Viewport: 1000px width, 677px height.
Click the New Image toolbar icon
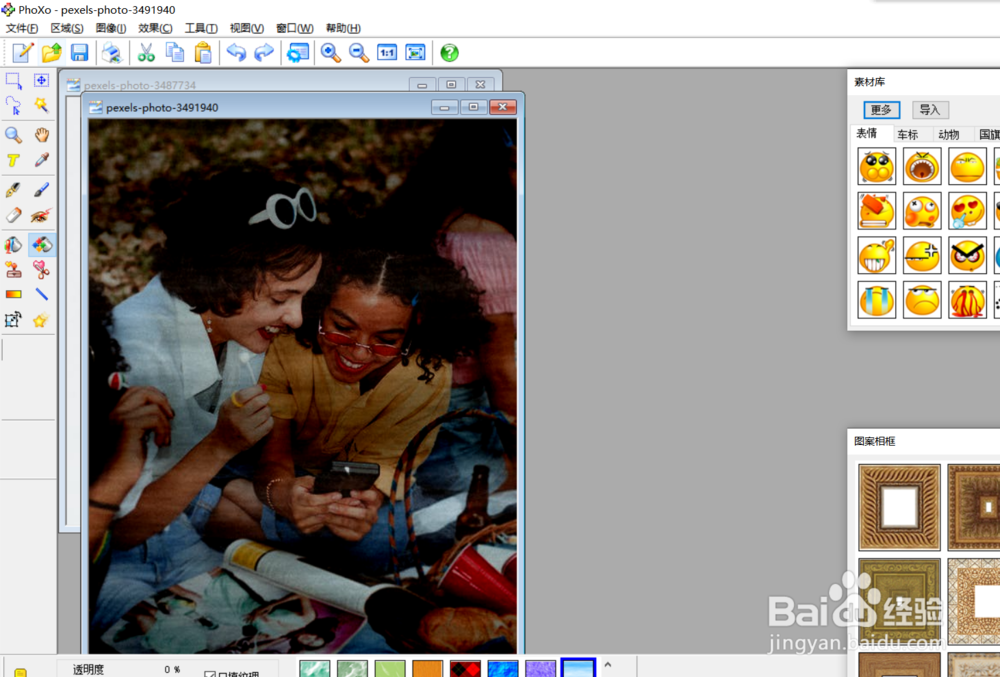(x=24, y=52)
